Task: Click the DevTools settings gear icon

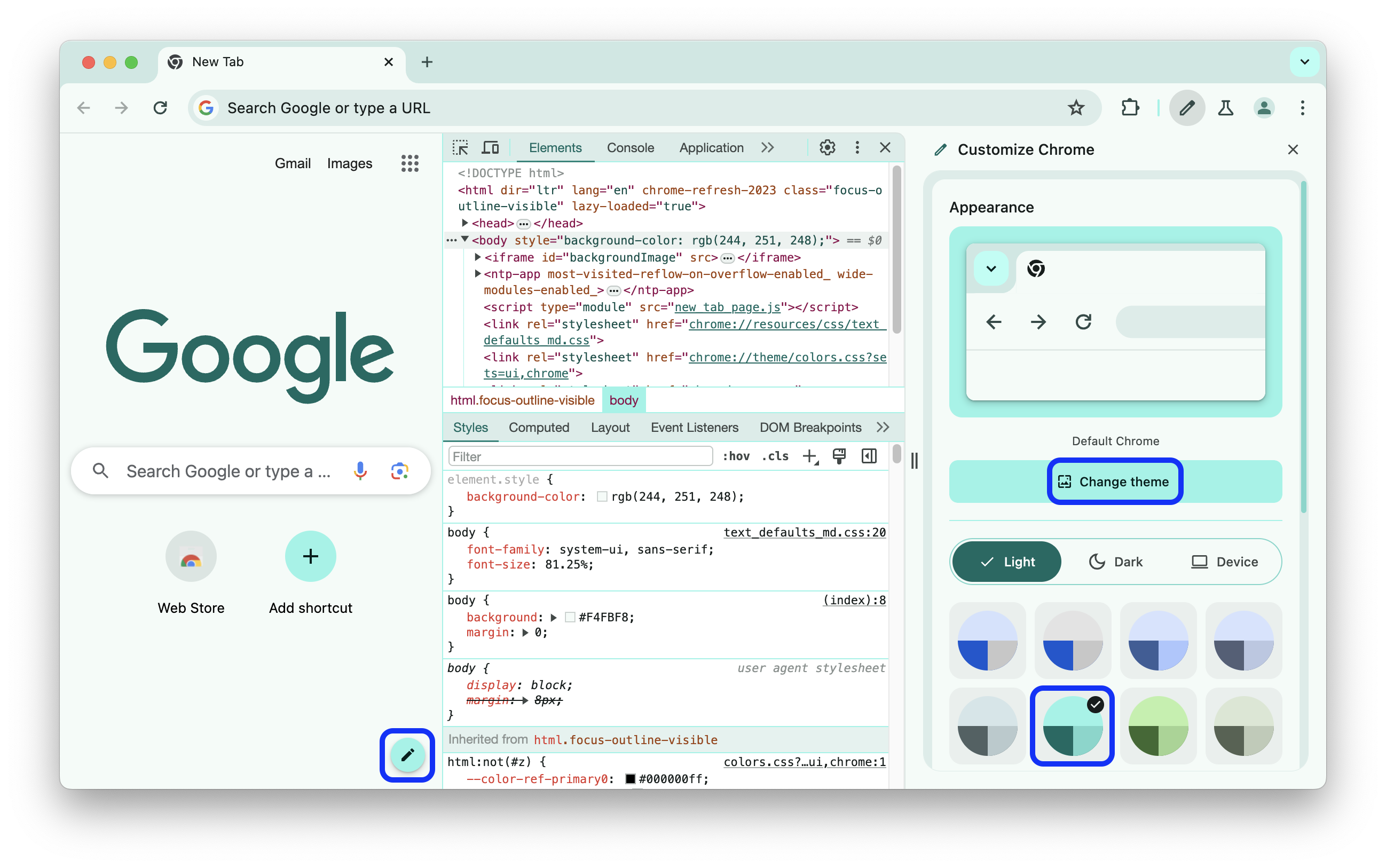Action: click(827, 148)
